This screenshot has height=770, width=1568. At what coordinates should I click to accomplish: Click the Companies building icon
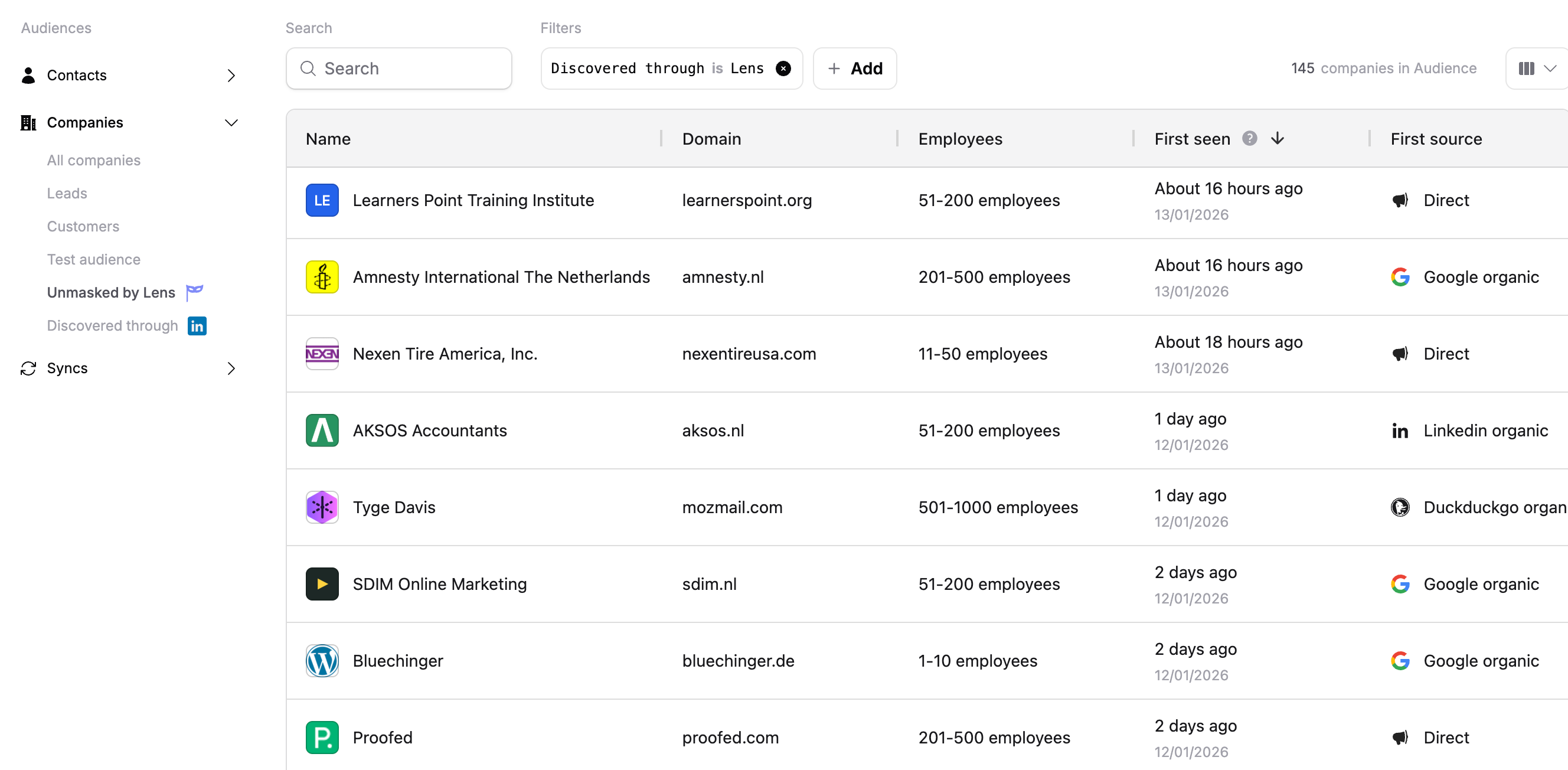click(x=28, y=122)
